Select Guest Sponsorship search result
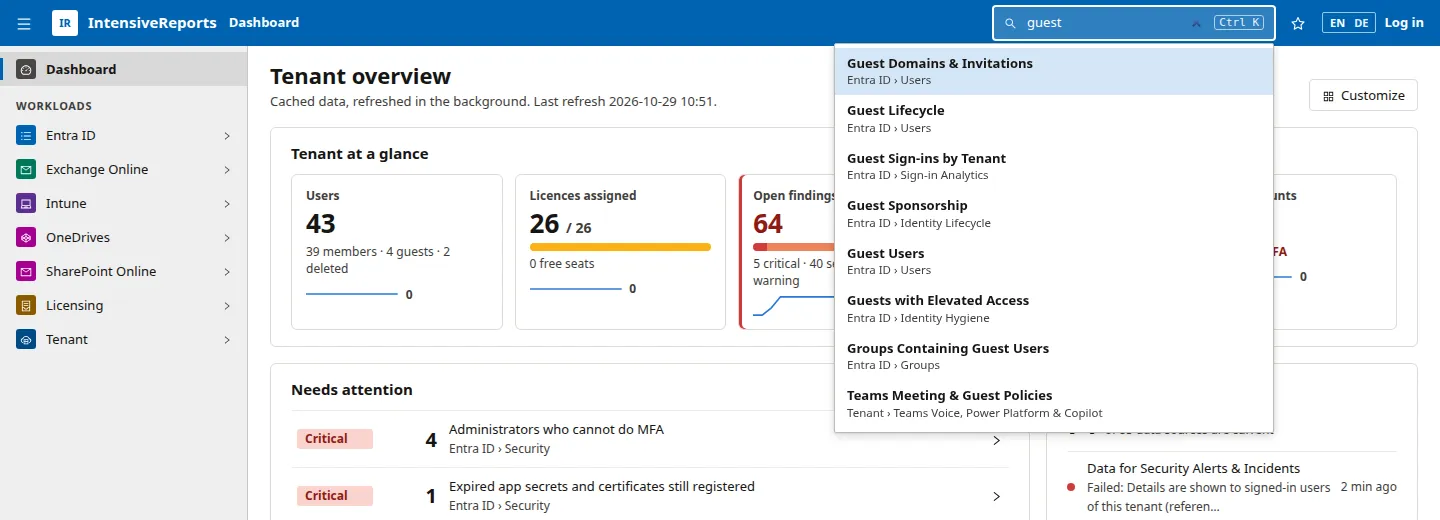Screen dimensions: 1440x520 click(x=1054, y=214)
